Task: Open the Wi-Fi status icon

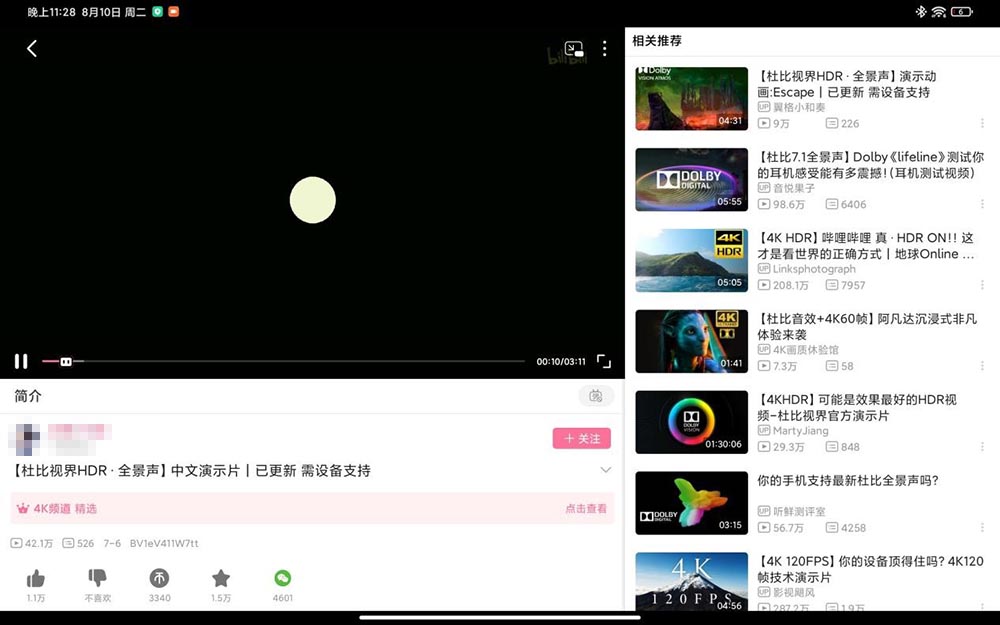Action: point(938,11)
